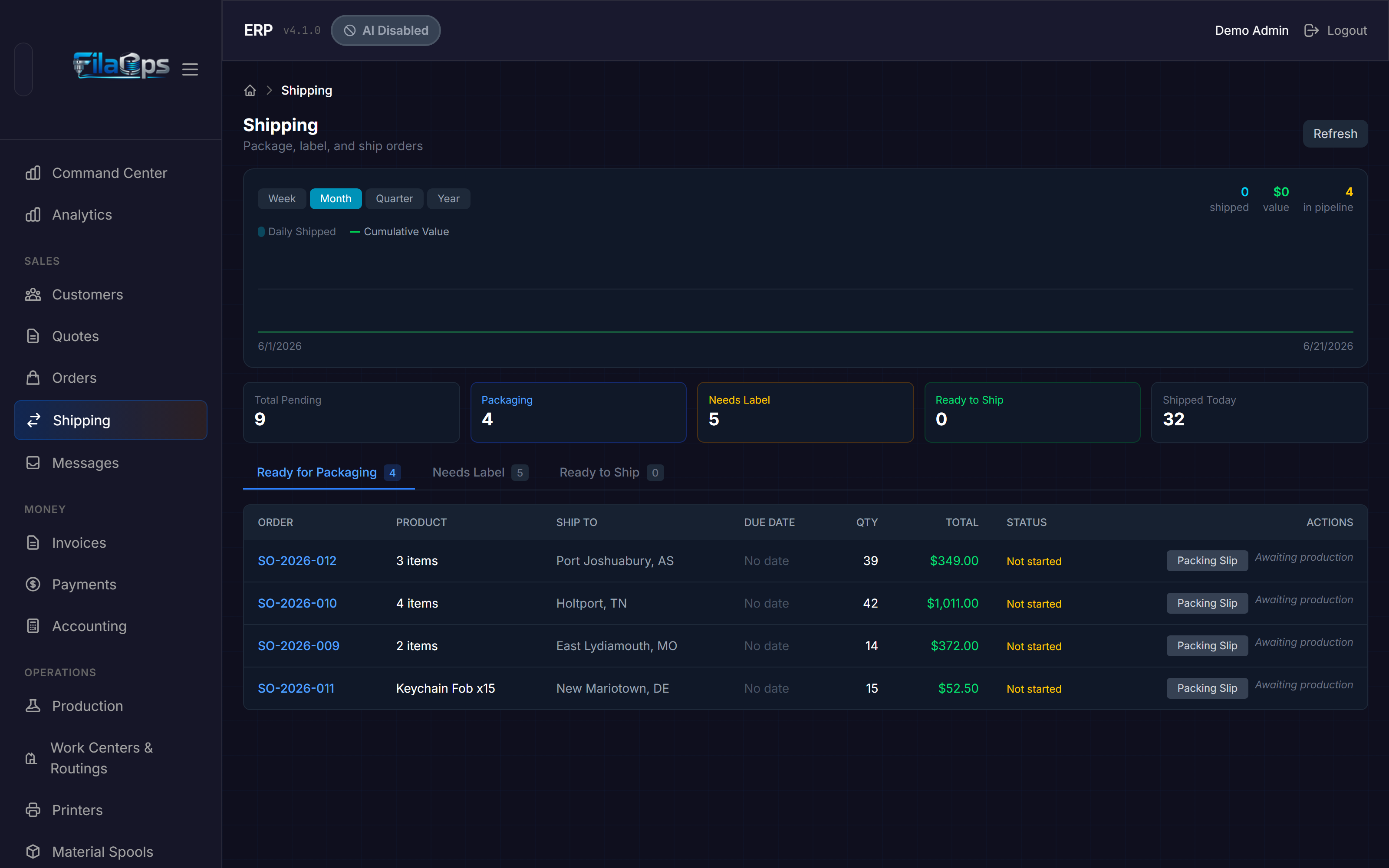
Task: Go to Analytics page
Action: 110,215
